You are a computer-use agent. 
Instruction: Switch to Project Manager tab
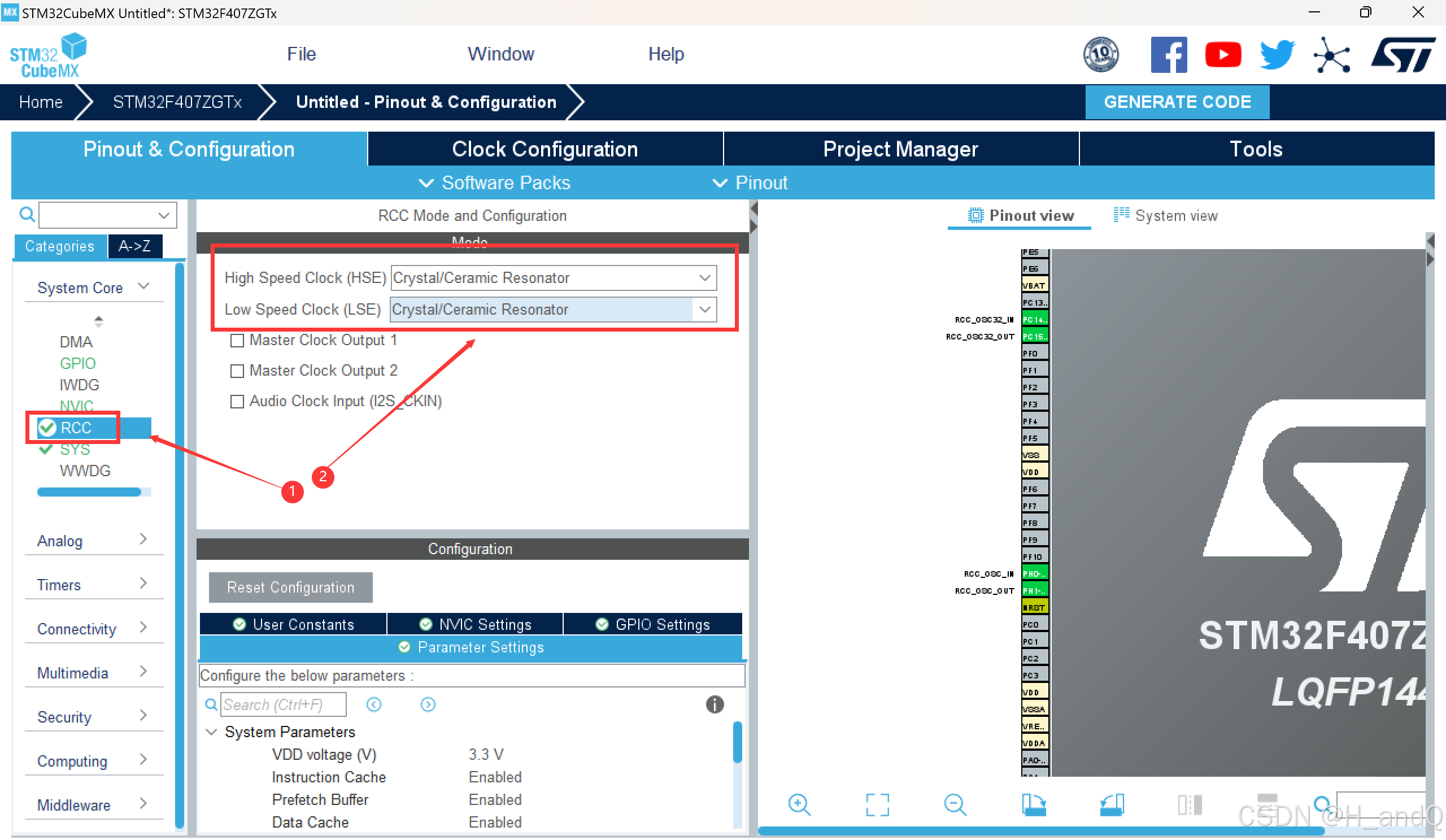(900, 149)
